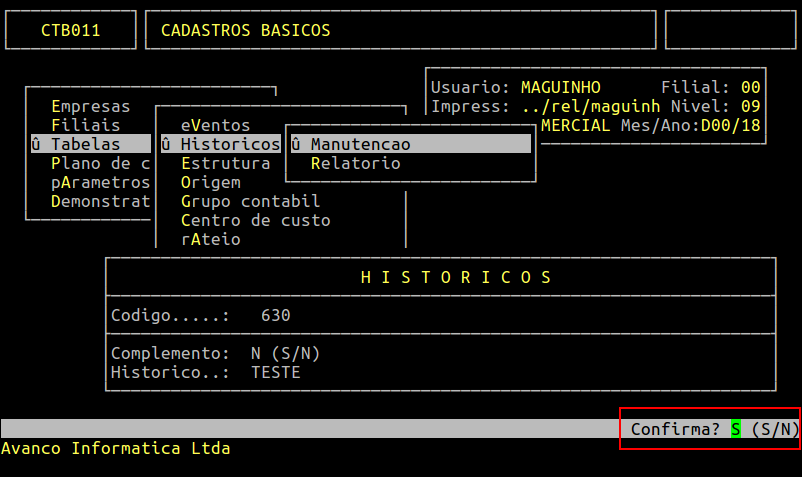Open pArametros in the main menu
Viewport: 802px width, 477px height.
pos(100,182)
